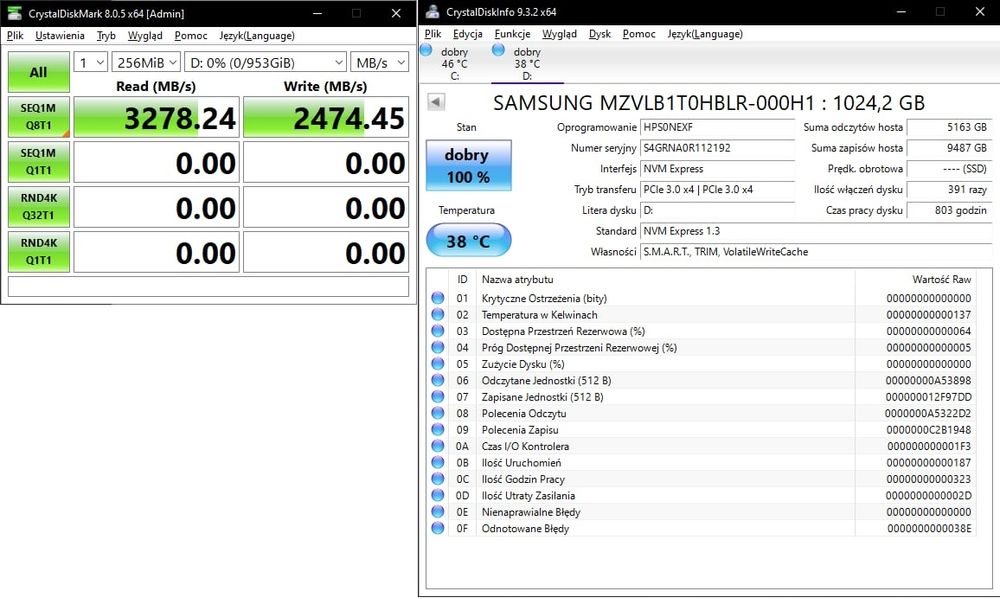Click the CrystalDiskInfo title bar app icon

pos(432,11)
